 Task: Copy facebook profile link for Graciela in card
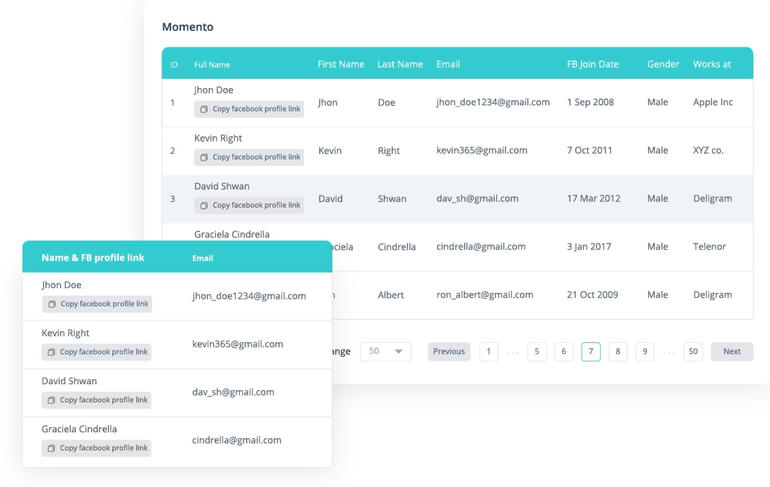(x=97, y=448)
